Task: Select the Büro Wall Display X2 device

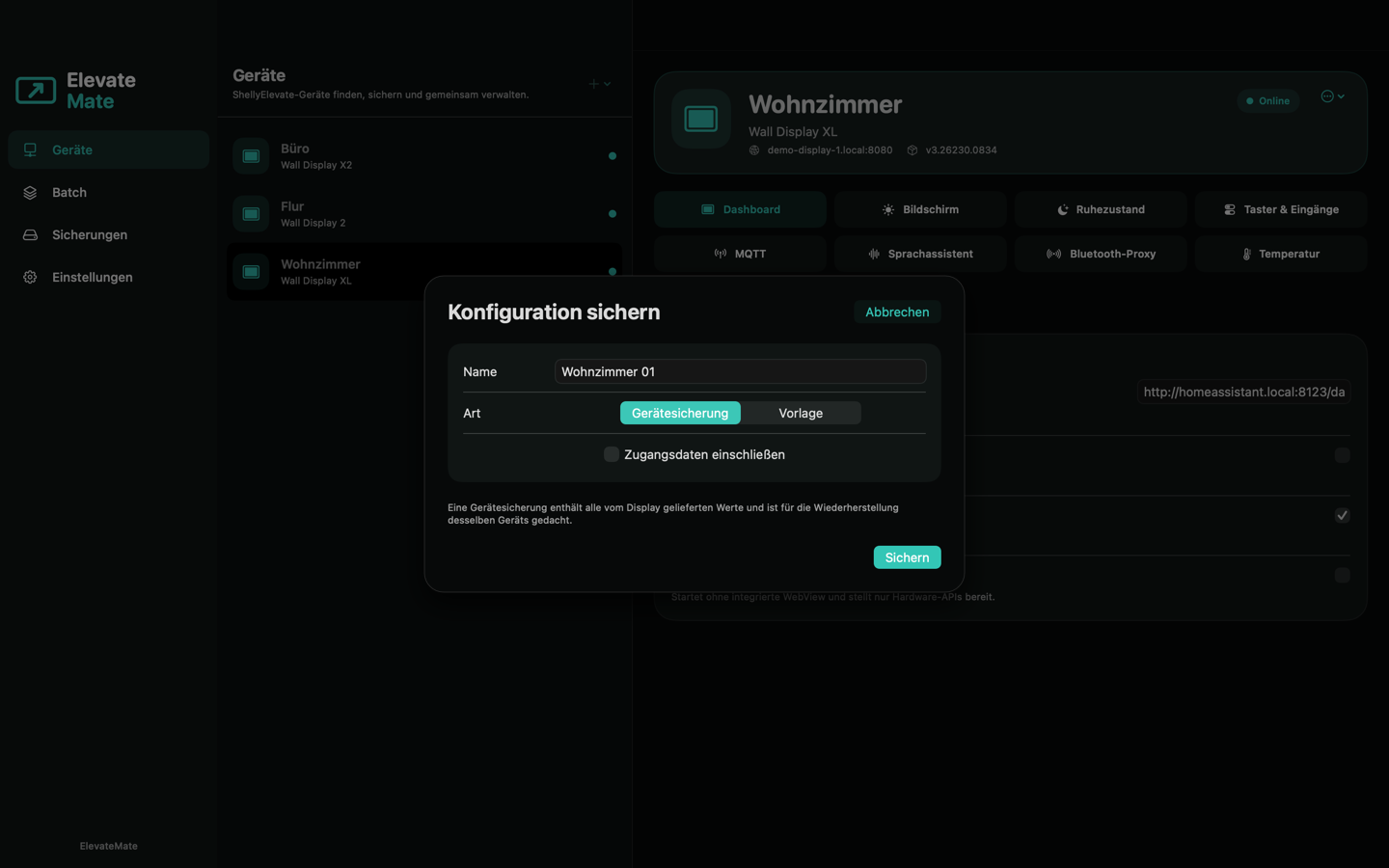Action: point(424,156)
